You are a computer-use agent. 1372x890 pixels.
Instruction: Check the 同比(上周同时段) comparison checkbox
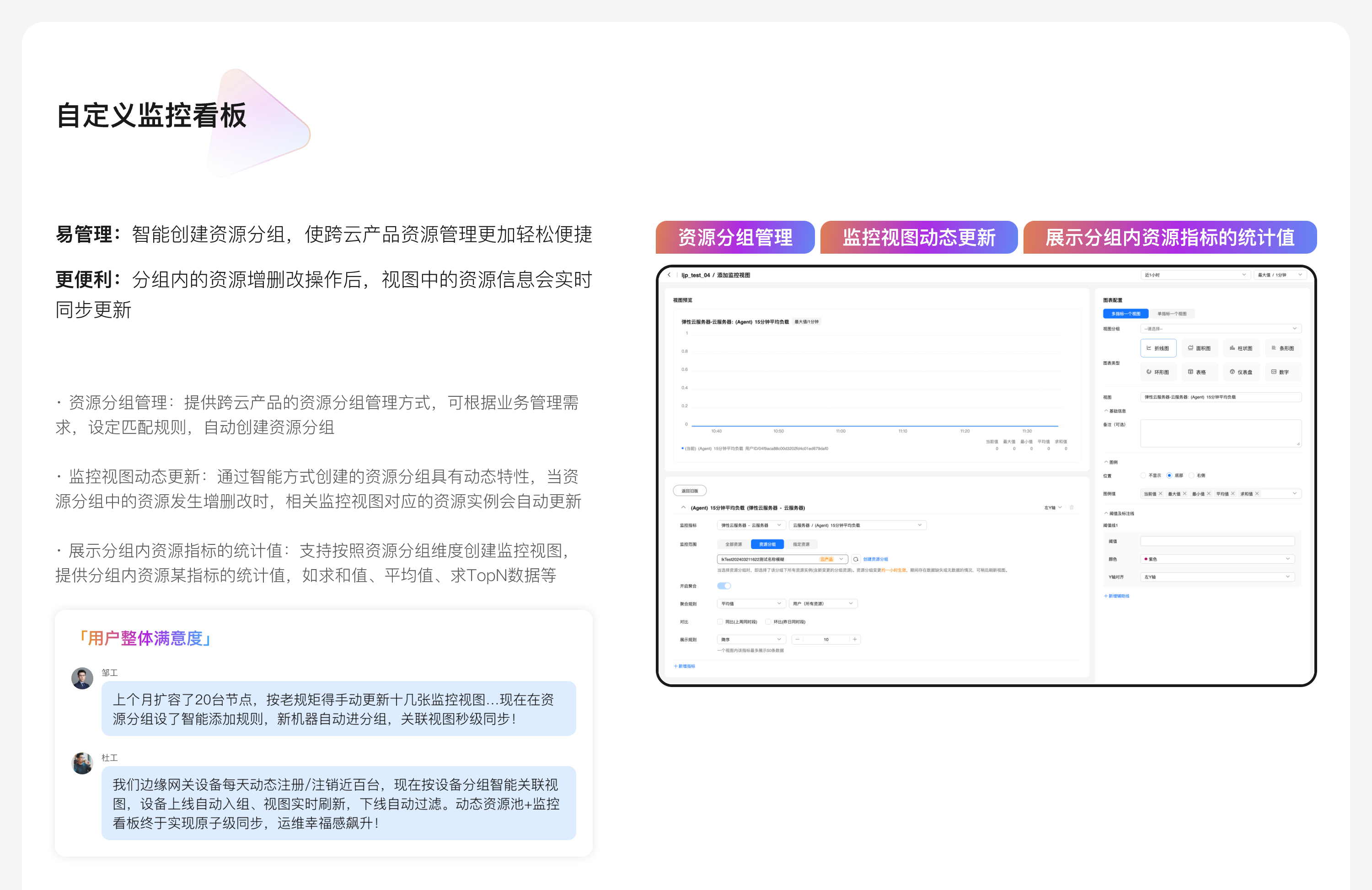click(720, 622)
